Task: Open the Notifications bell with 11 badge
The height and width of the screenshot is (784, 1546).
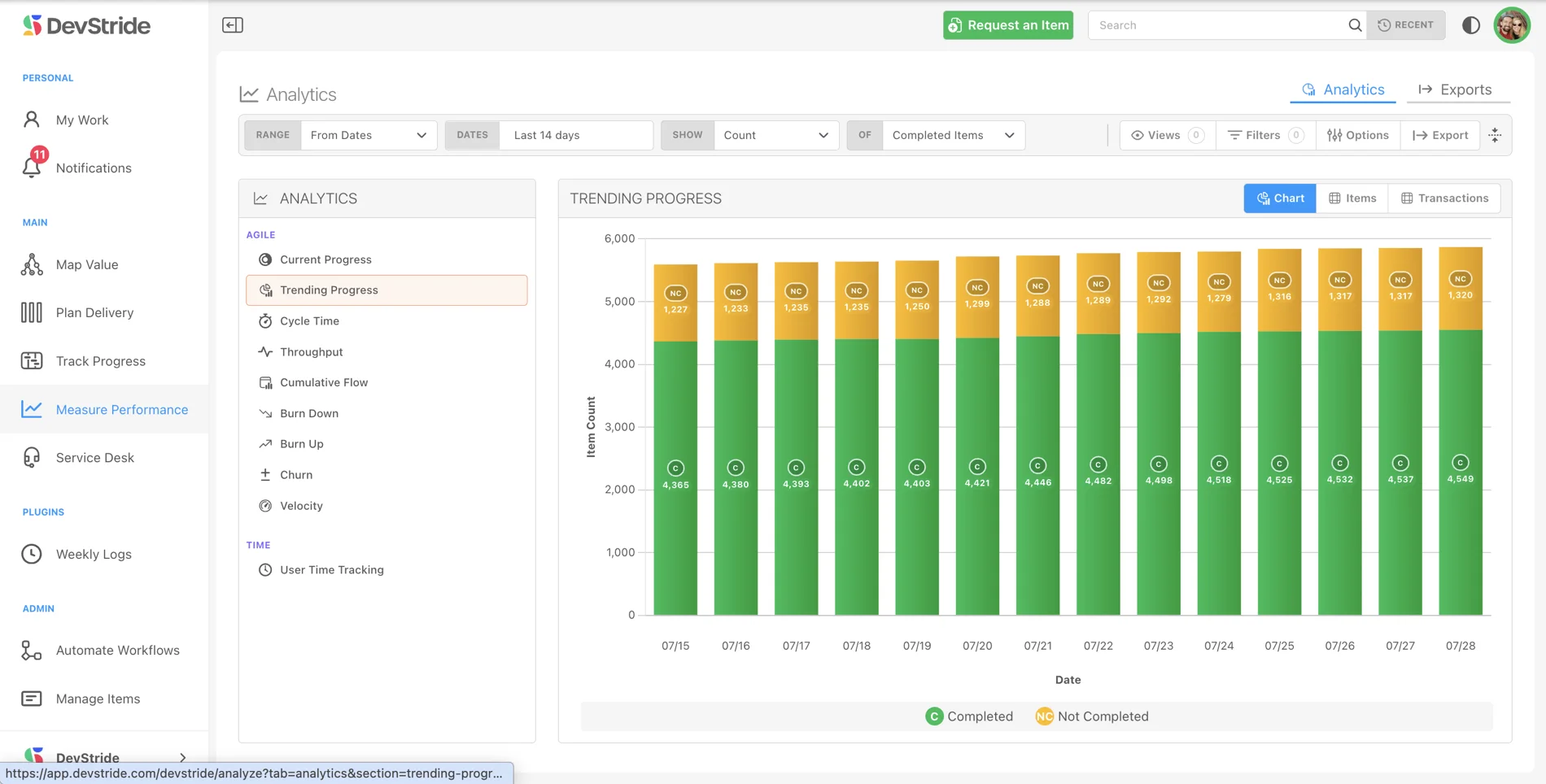Action: pyautogui.click(x=32, y=165)
